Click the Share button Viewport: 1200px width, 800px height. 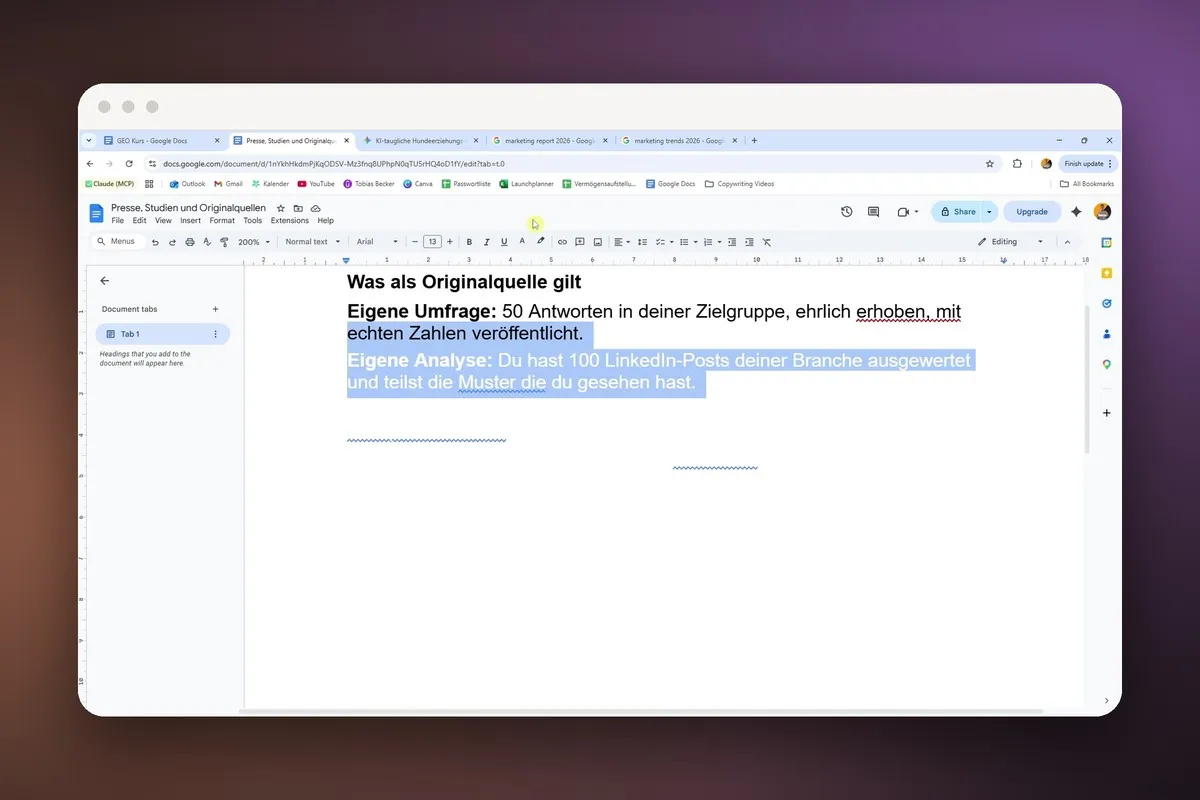[x=957, y=212]
